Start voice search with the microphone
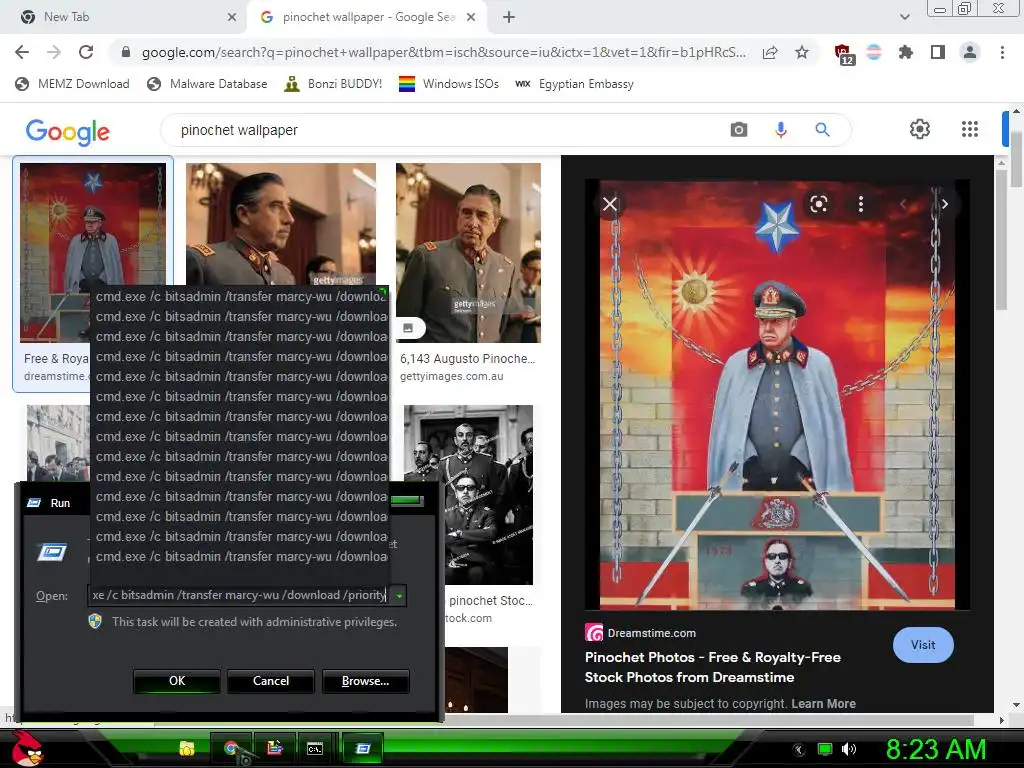The height and width of the screenshot is (768, 1024). click(780, 129)
